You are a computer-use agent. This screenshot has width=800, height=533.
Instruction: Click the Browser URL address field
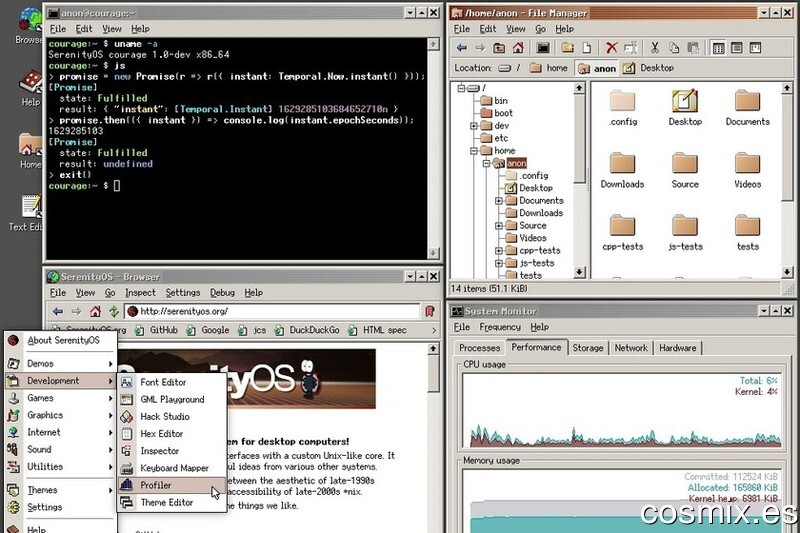coord(272,311)
